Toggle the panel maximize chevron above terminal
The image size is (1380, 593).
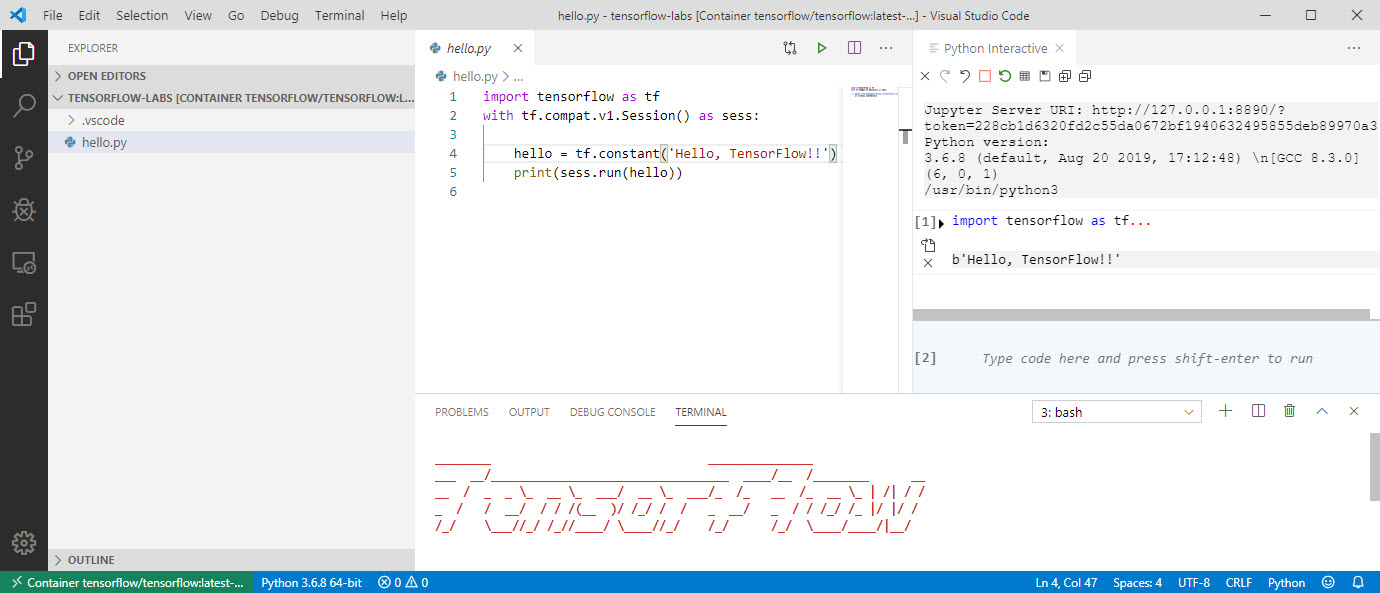pyautogui.click(x=1321, y=410)
